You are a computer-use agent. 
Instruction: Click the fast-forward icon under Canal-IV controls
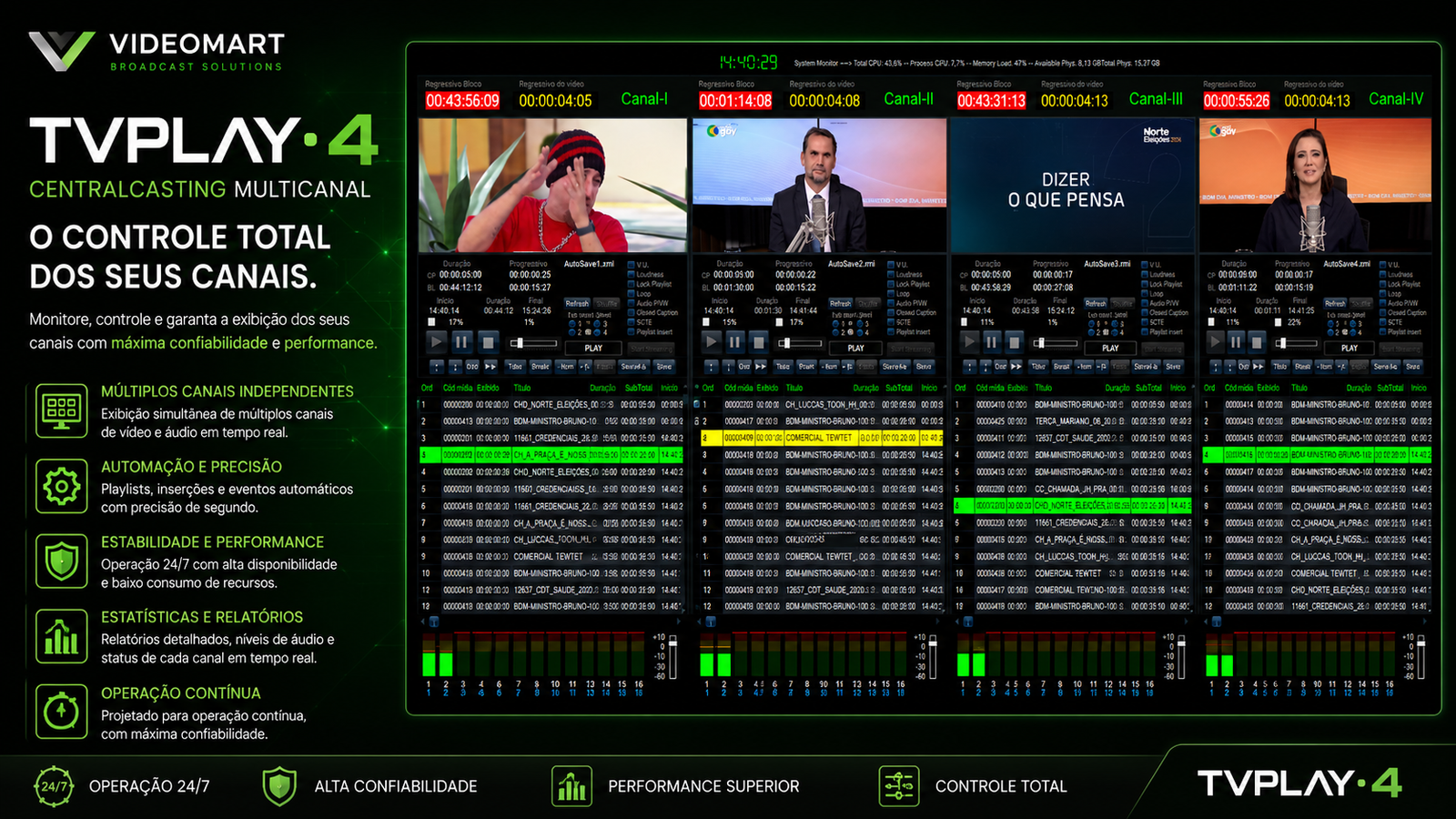click(1259, 367)
